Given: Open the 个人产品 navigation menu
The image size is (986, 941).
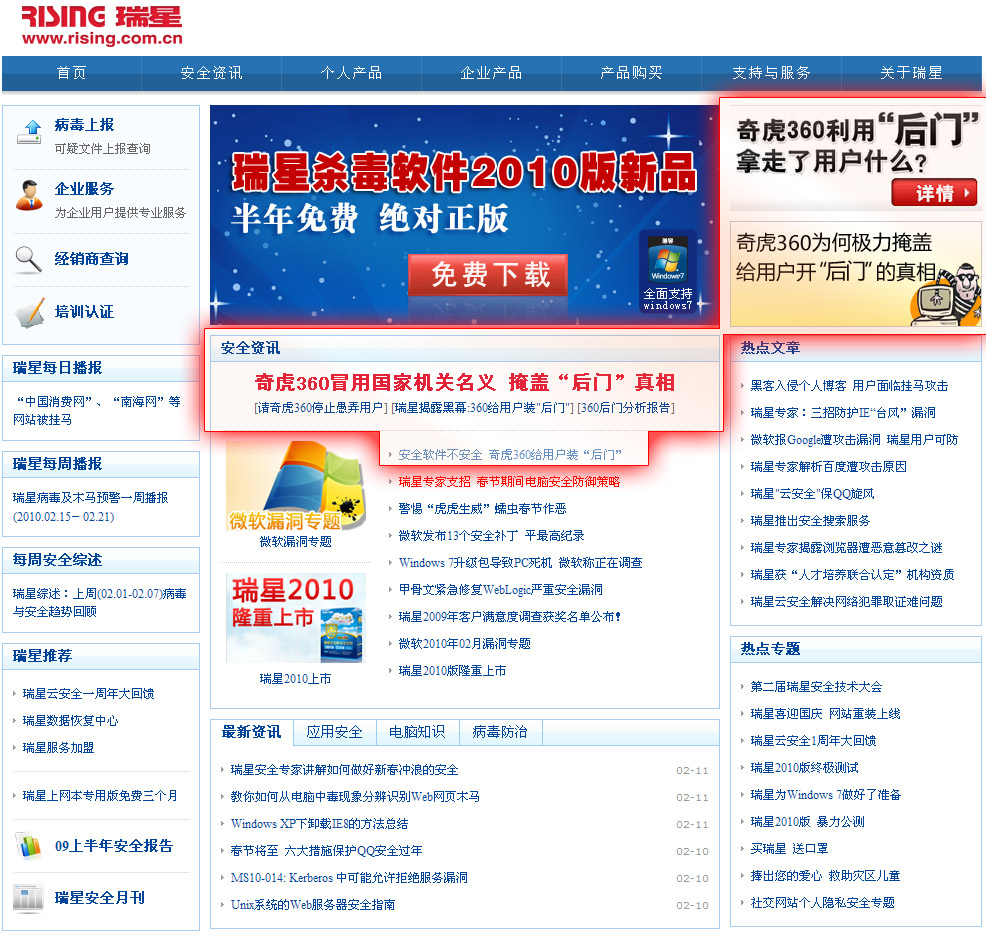Looking at the screenshot, I should (x=351, y=73).
